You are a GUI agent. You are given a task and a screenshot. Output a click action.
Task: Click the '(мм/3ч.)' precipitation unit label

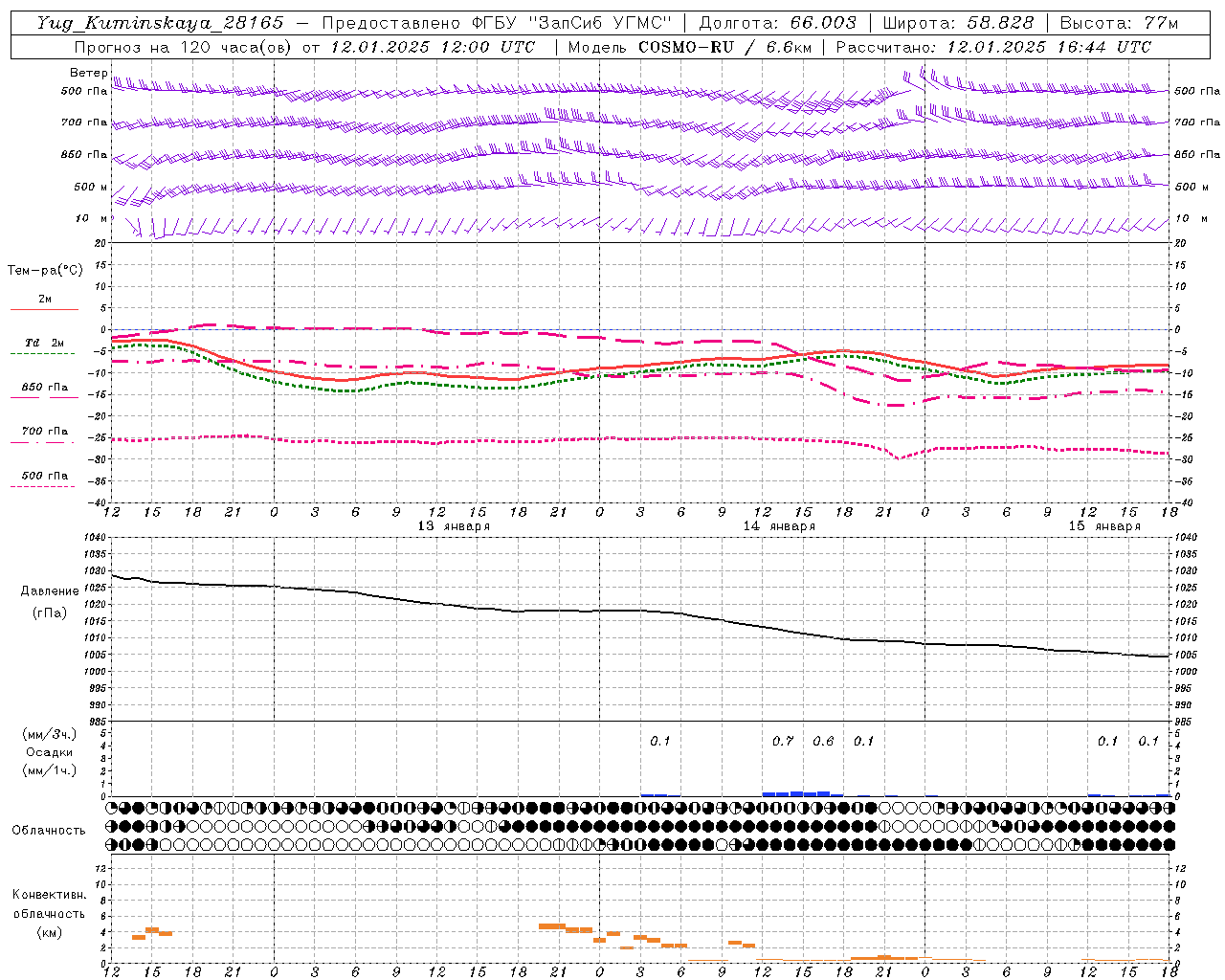tap(50, 734)
